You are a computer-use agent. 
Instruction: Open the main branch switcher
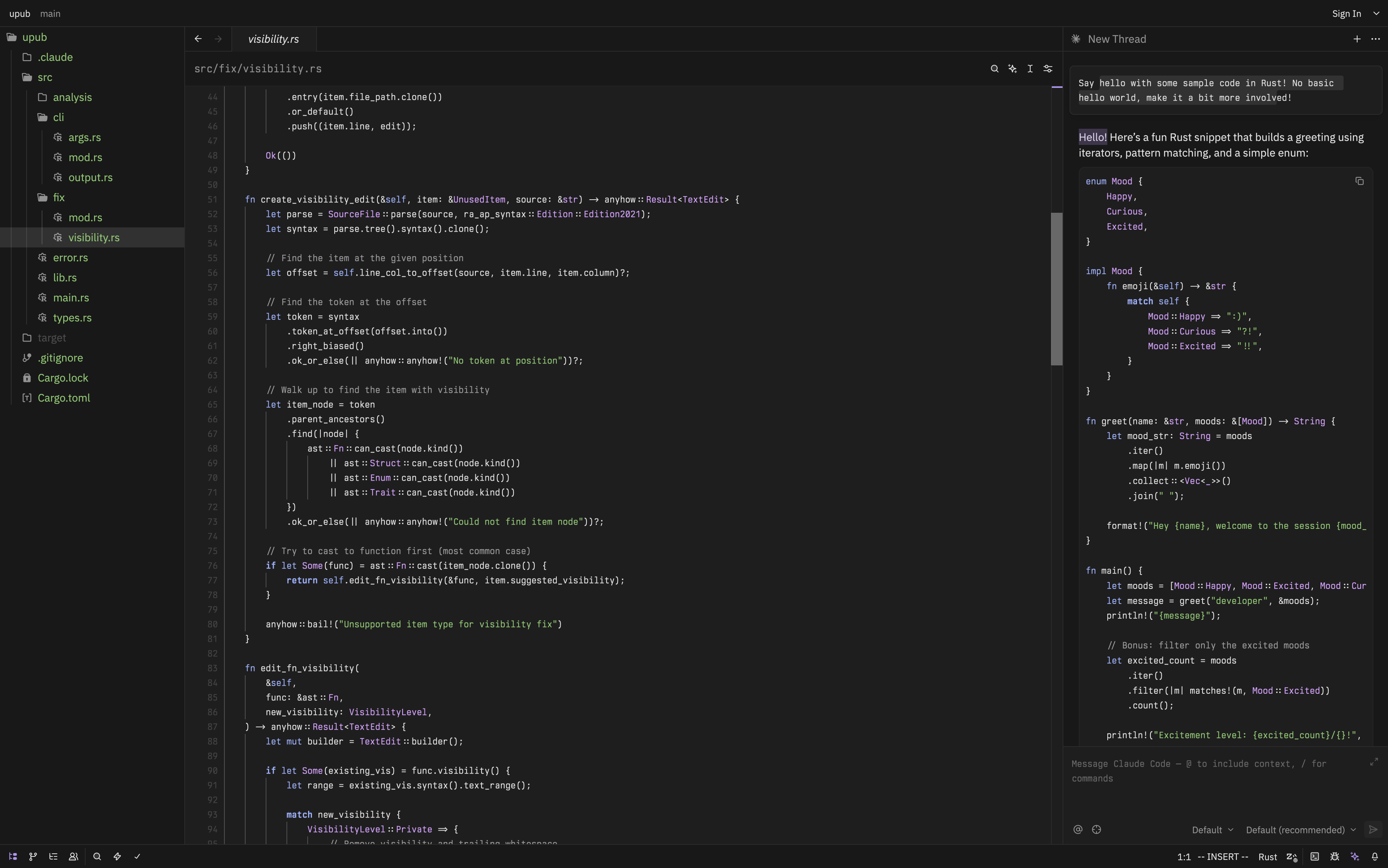[x=50, y=14]
